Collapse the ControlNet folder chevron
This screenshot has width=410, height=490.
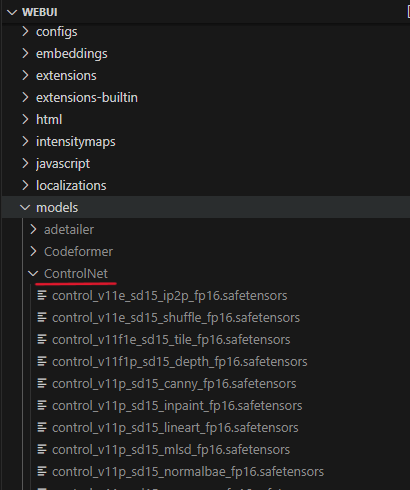[x=33, y=273]
